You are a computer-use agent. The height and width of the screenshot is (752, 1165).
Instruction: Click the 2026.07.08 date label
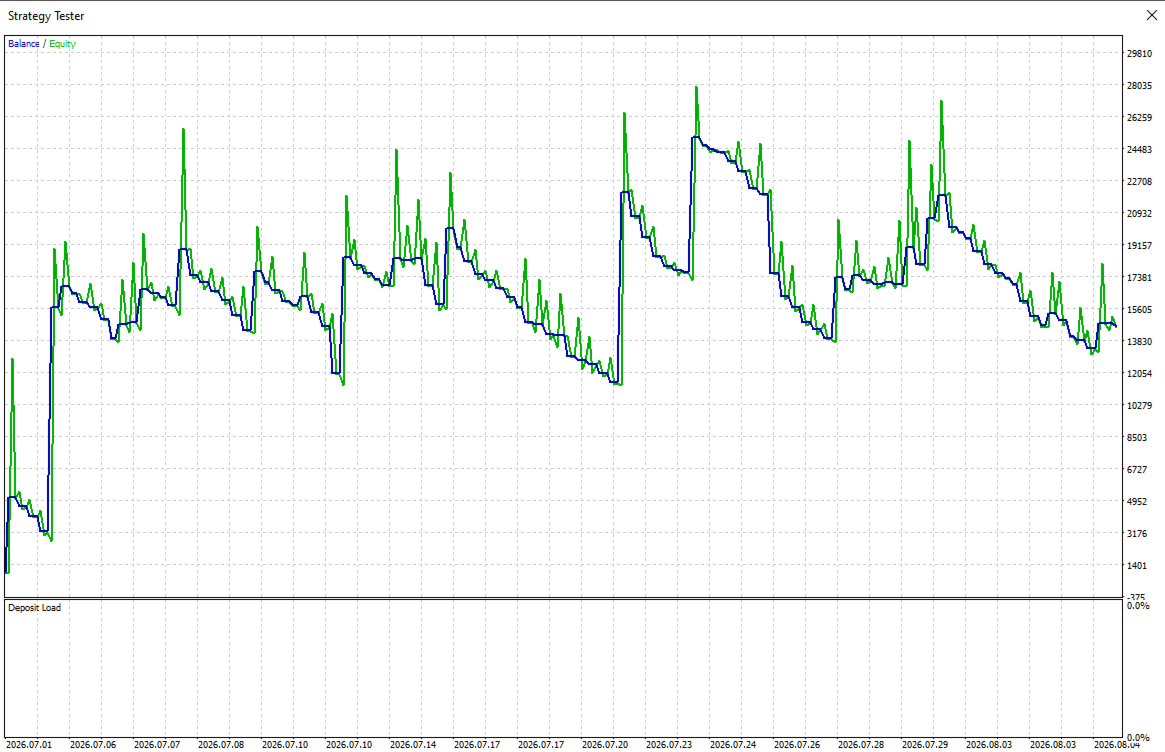tap(221, 744)
